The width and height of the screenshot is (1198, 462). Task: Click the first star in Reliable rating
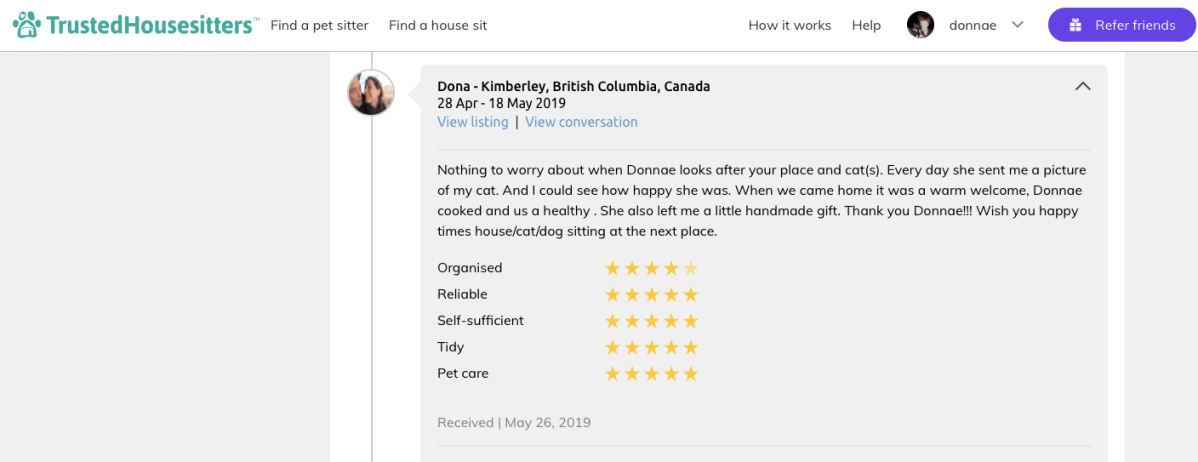pos(613,294)
